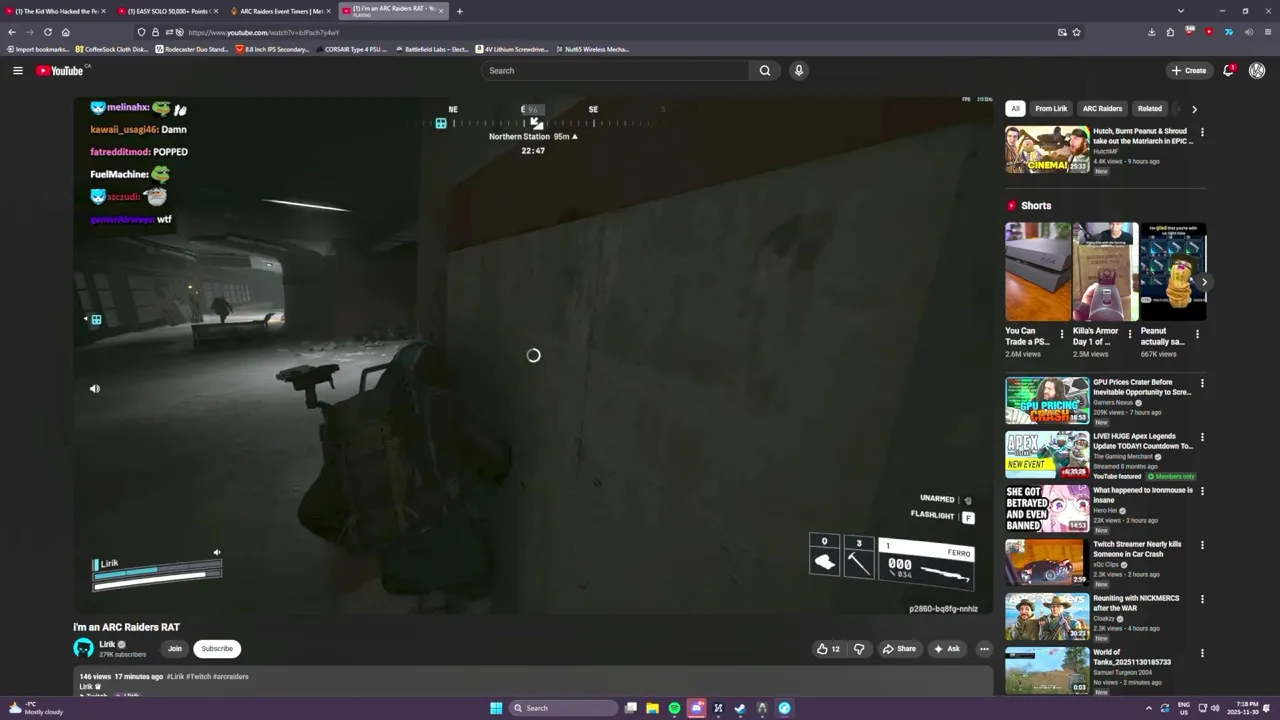
Task: Open the browser home page button
Action: [65, 32]
